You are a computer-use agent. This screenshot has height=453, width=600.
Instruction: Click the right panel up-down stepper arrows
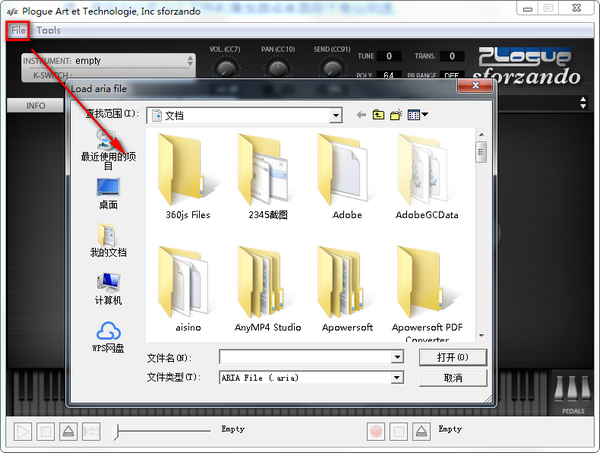(x=583, y=103)
